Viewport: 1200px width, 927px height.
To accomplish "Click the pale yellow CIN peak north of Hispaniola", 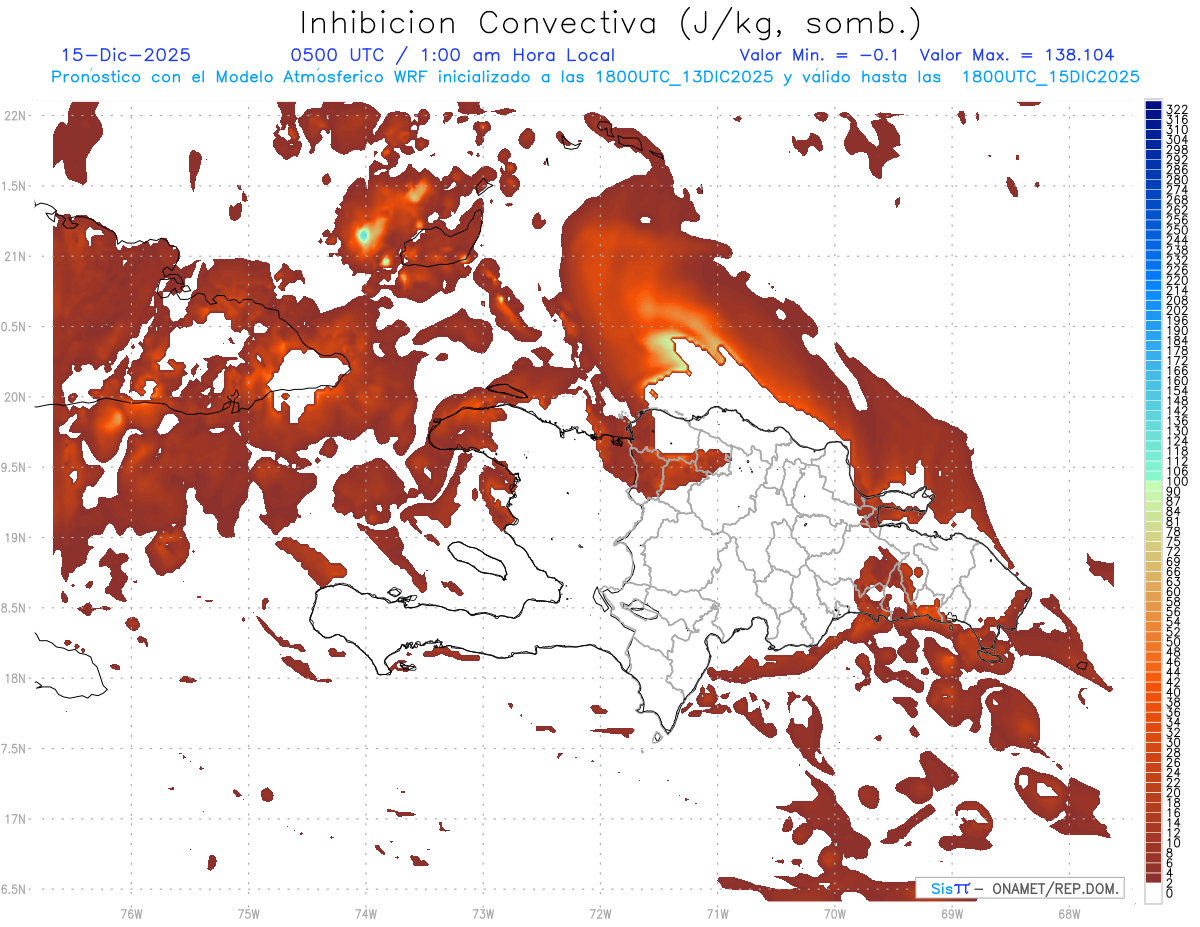I will point(665,350).
